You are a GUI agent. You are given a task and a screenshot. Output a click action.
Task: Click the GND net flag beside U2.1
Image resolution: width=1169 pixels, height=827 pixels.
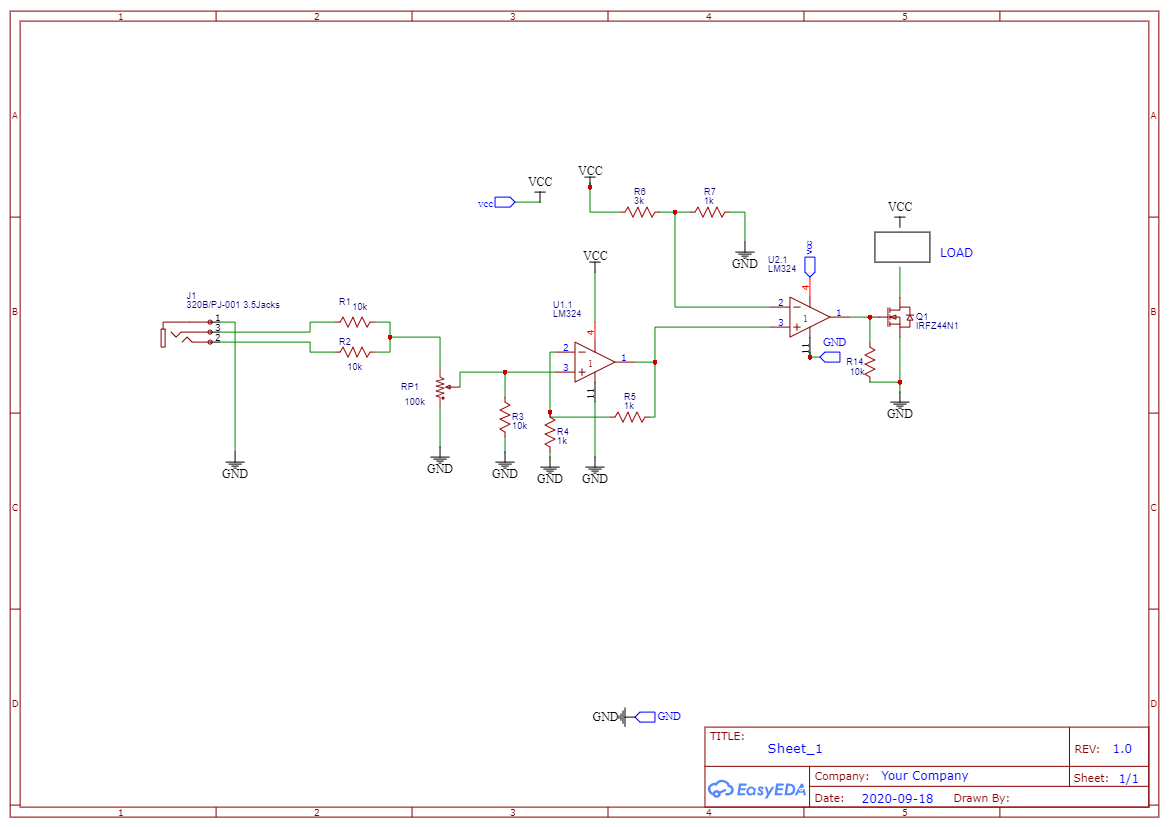pyautogui.click(x=830, y=357)
